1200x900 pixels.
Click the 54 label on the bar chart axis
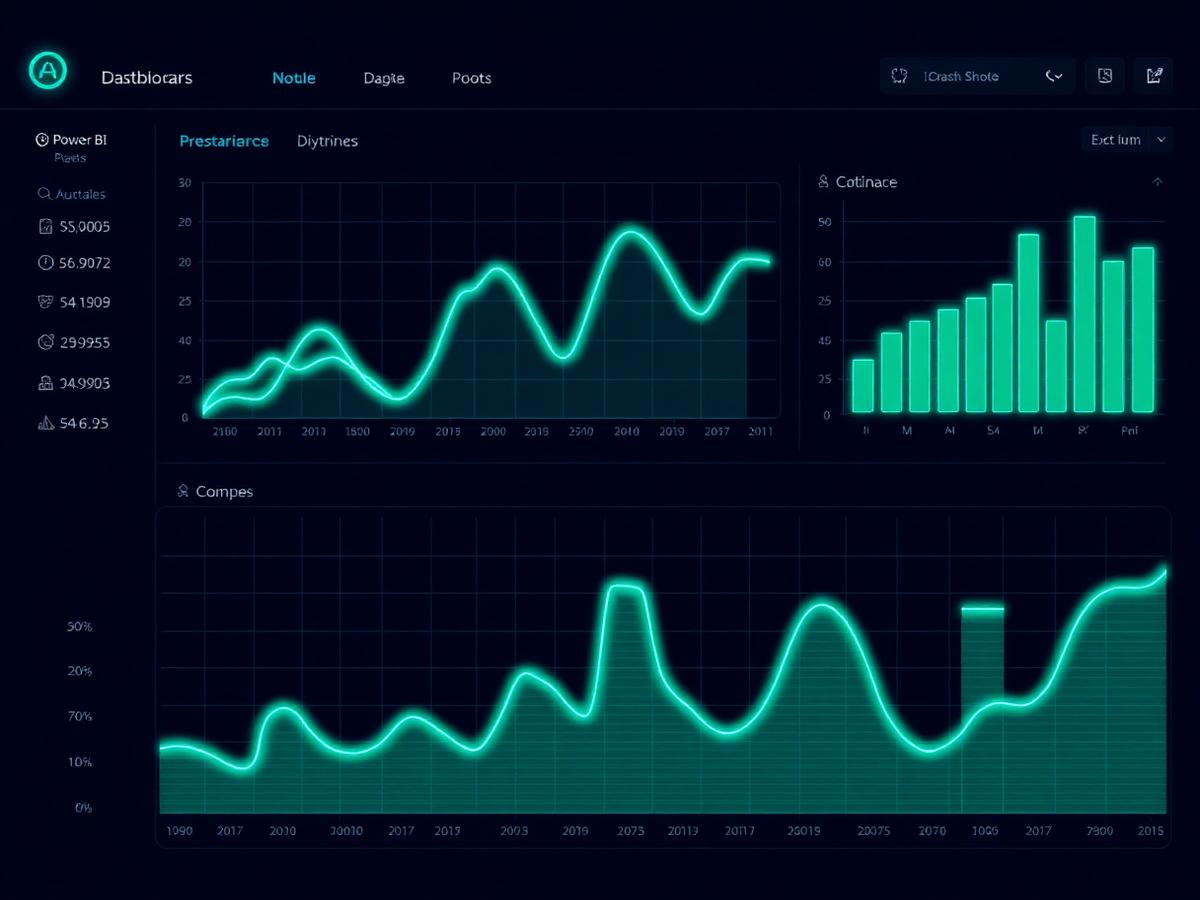pyautogui.click(x=993, y=431)
